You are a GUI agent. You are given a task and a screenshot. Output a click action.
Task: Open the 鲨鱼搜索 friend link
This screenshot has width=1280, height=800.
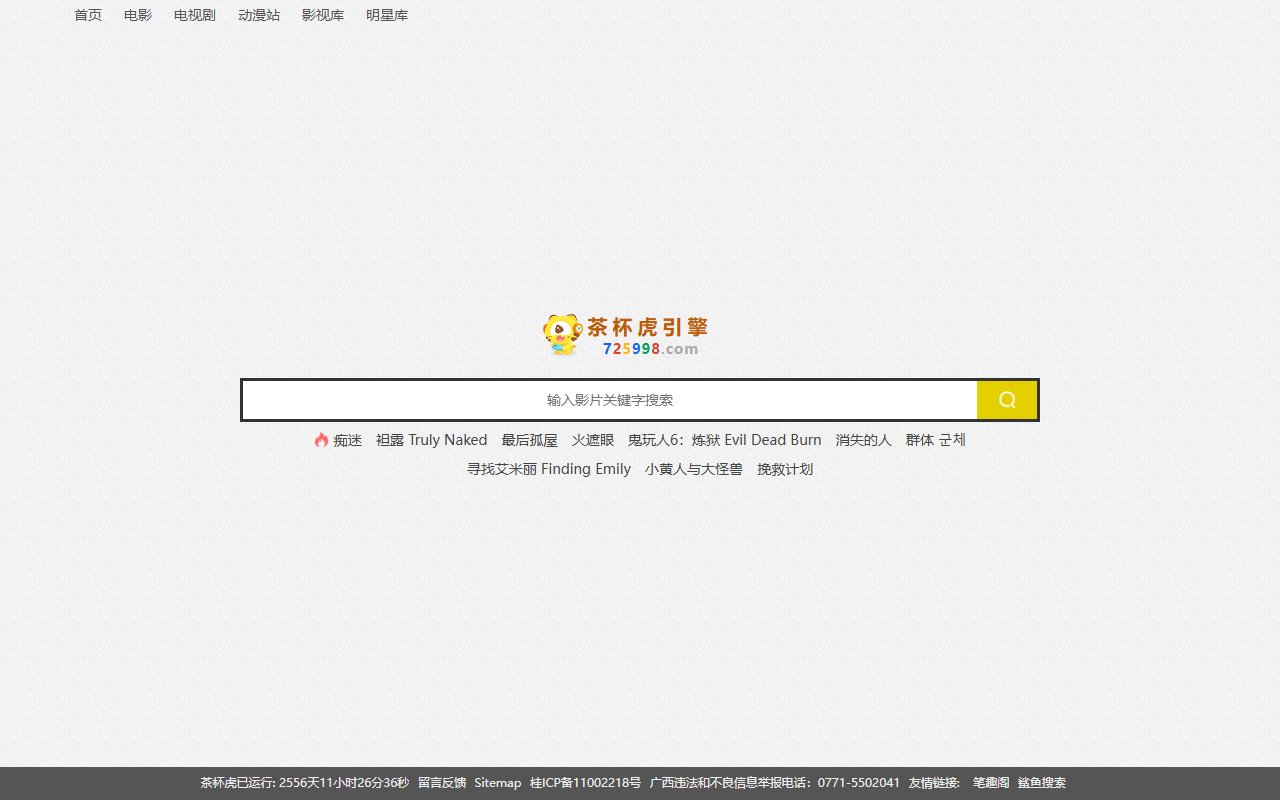pos(1042,783)
